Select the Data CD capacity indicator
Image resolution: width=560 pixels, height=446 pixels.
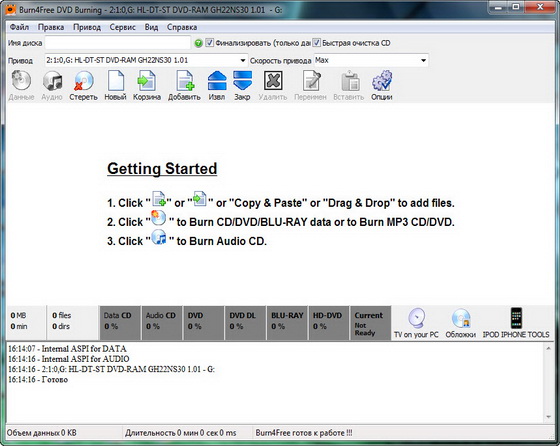120,322
